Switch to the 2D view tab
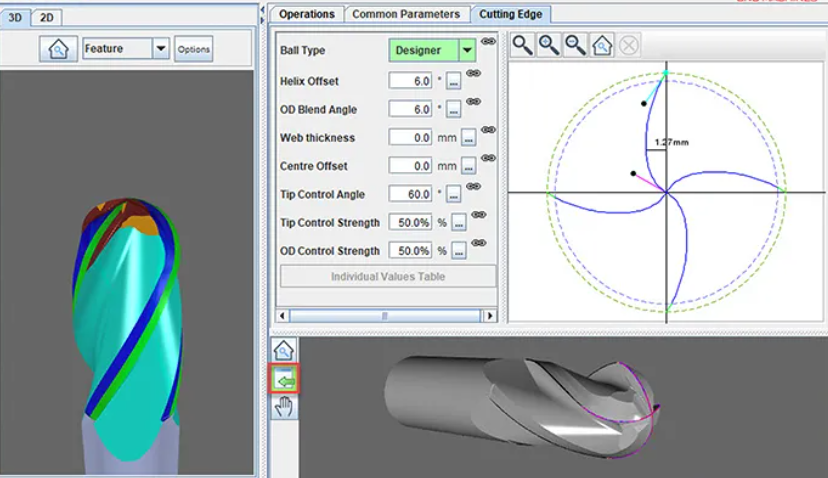The height and width of the screenshot is (478, 828). point(47,17)
